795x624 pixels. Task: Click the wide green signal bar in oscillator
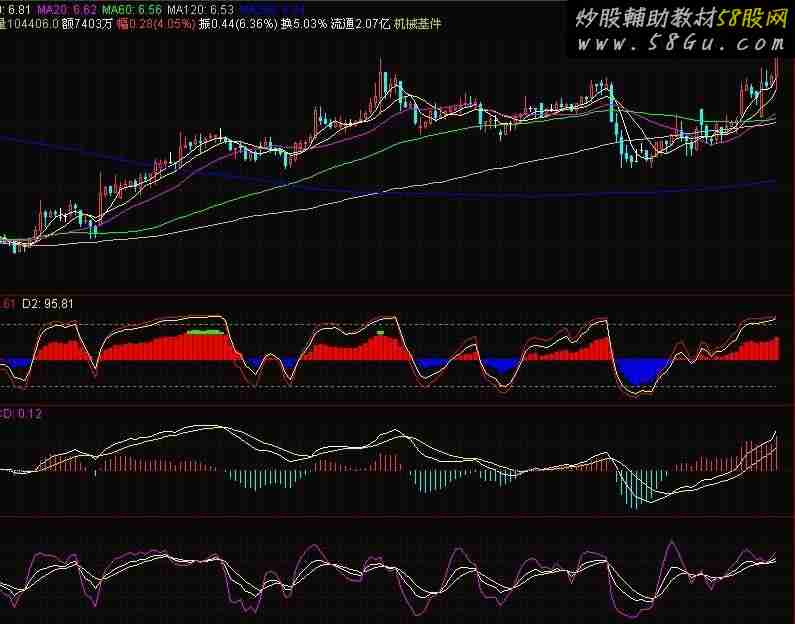pos(204,331)
